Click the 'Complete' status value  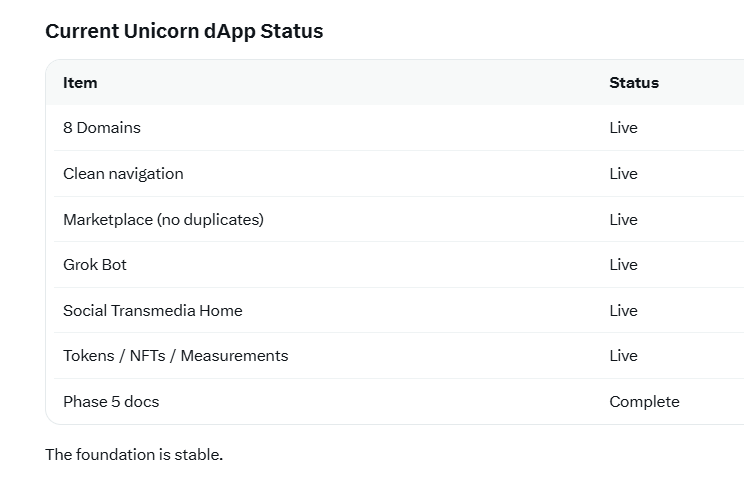[x=644, y=402]
